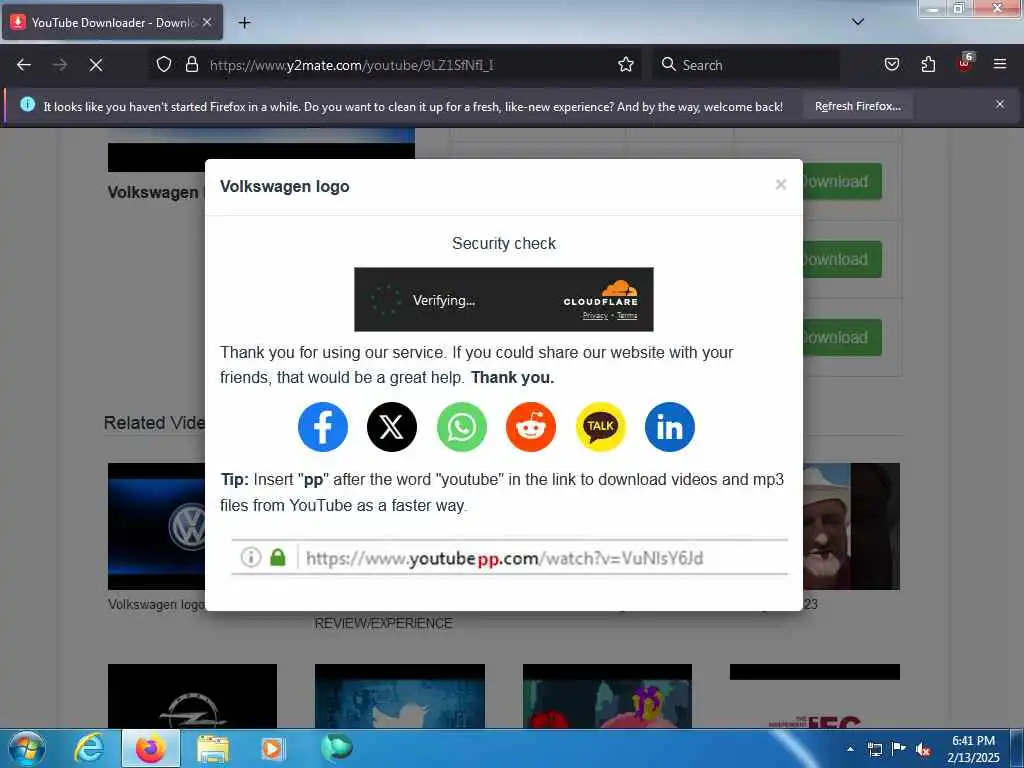Open the bearded man video thumbnail
Image resolution: width=1024 pixels, height=768 pixels.
click(851, 526)
